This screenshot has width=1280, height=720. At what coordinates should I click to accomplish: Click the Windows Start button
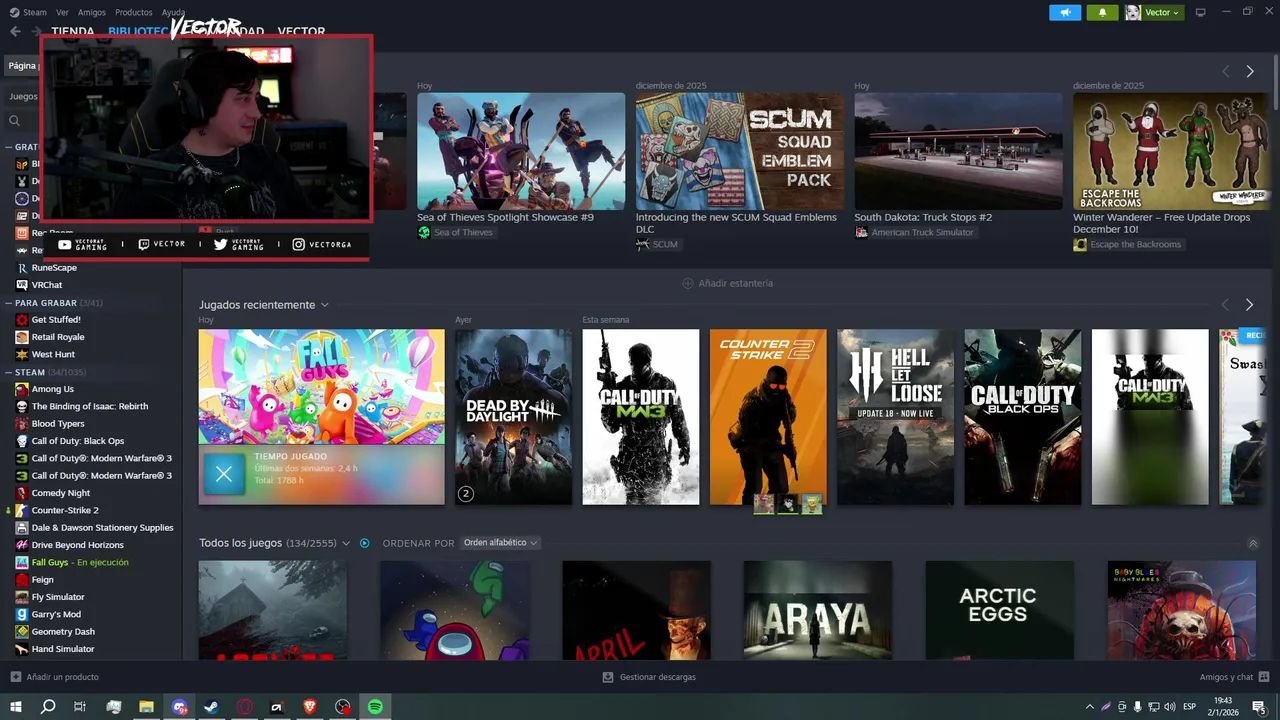(x=15, y=707)
